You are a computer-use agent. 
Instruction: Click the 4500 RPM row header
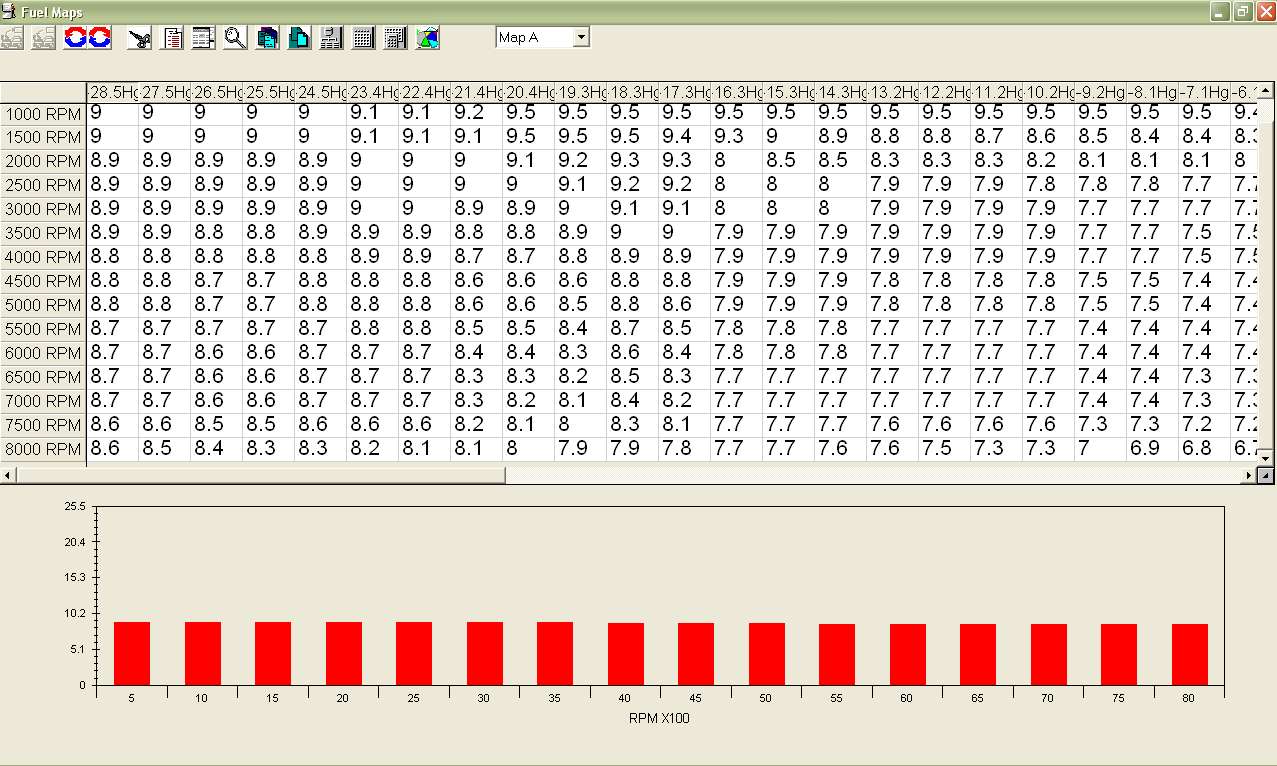(x=43, y=281)
